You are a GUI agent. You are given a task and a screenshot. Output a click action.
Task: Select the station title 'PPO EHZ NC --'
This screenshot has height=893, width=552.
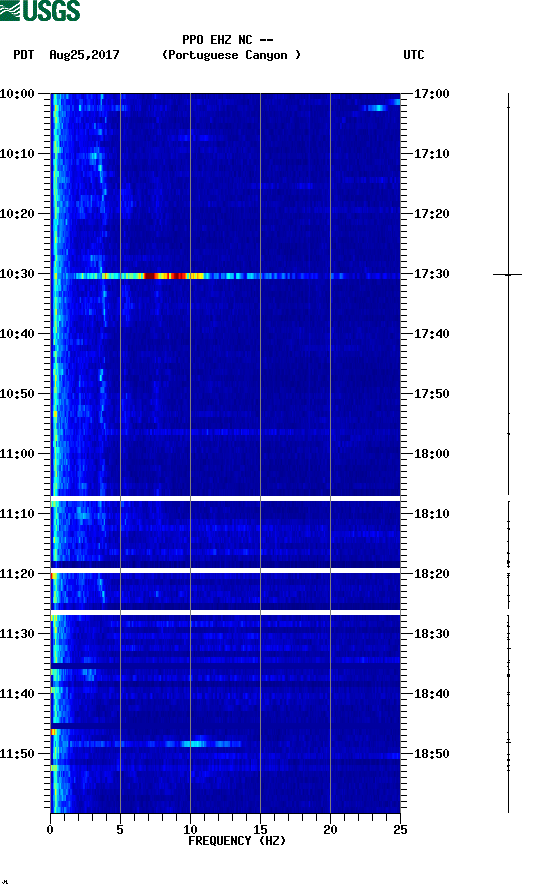click(x=227, y=40)
